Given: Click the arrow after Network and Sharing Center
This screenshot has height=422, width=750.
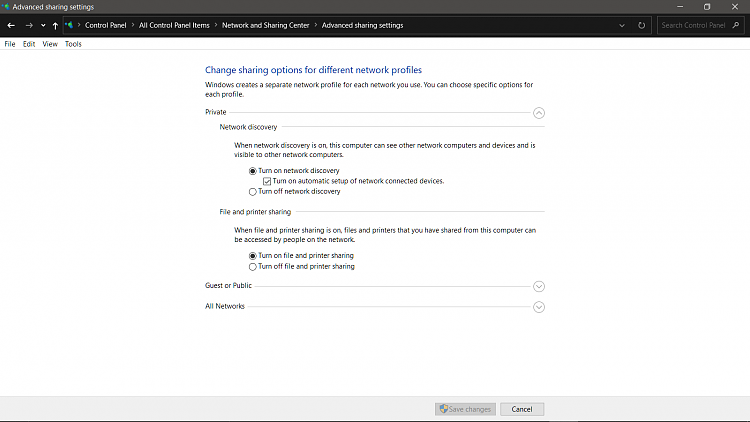Looking at the screenshot, I should [316, 25].
